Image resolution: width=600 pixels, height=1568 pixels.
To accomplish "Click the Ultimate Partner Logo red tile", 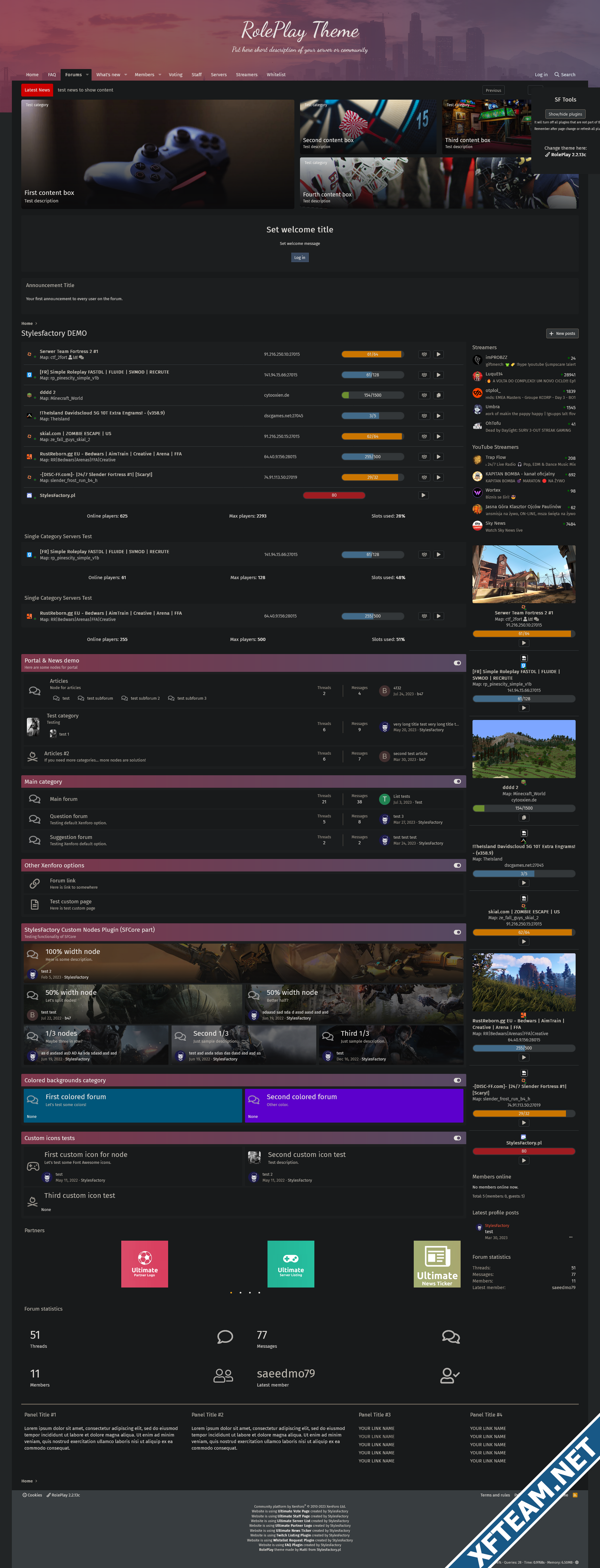I will (144, 1264).
